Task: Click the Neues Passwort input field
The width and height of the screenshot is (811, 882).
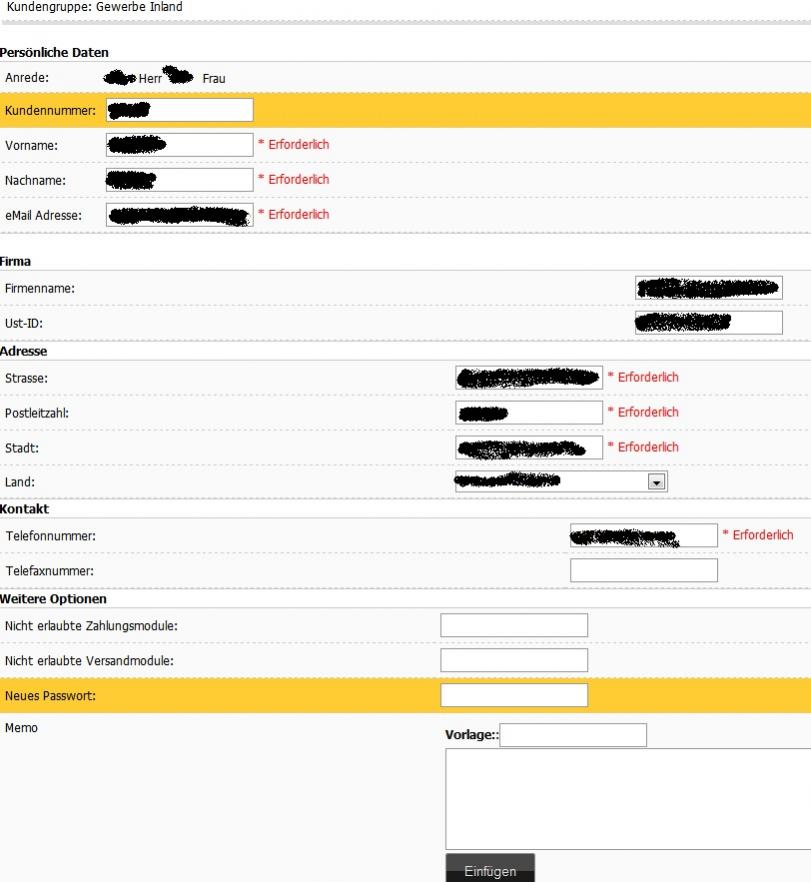Action: point(514,695)
